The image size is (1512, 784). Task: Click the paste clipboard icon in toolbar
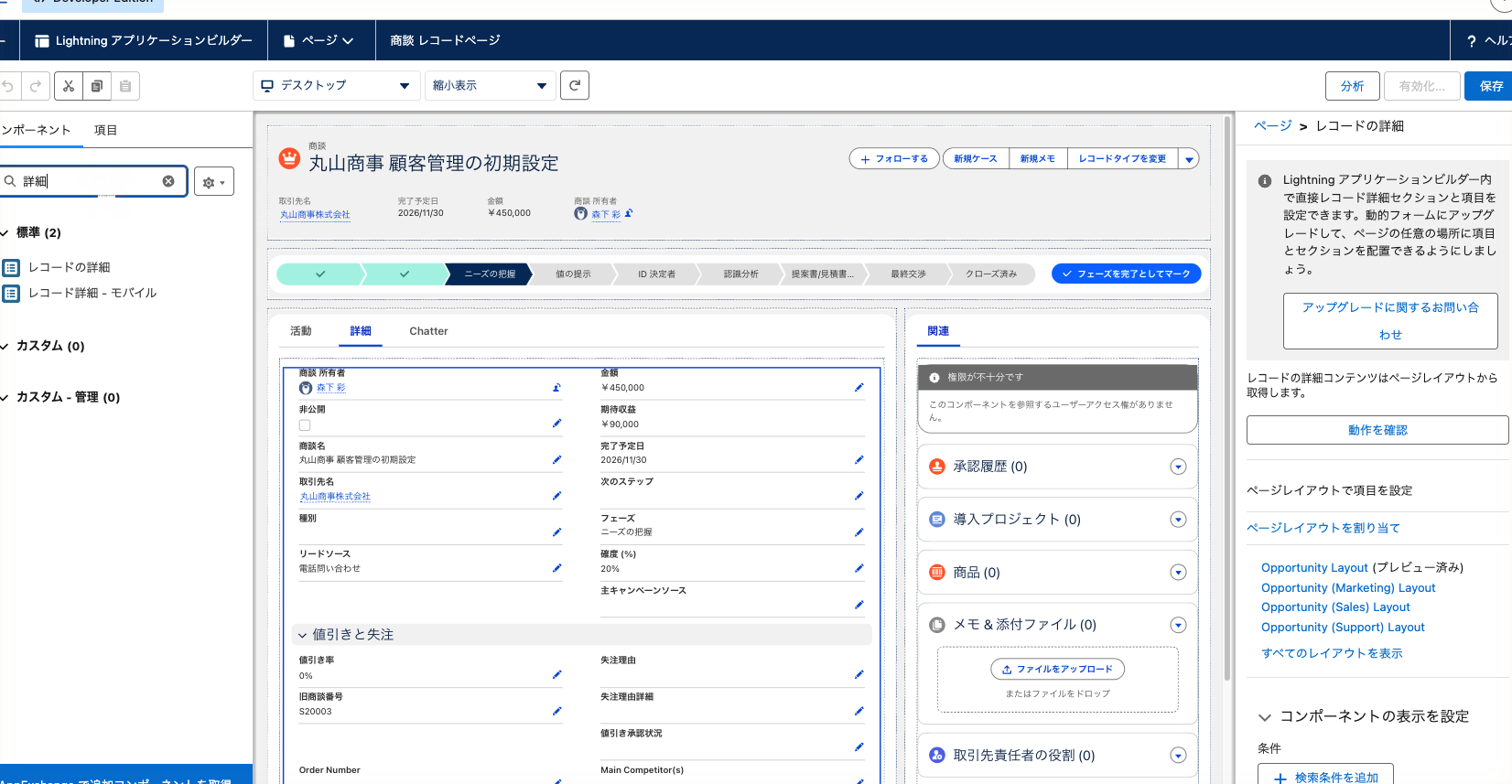point(125,86)
